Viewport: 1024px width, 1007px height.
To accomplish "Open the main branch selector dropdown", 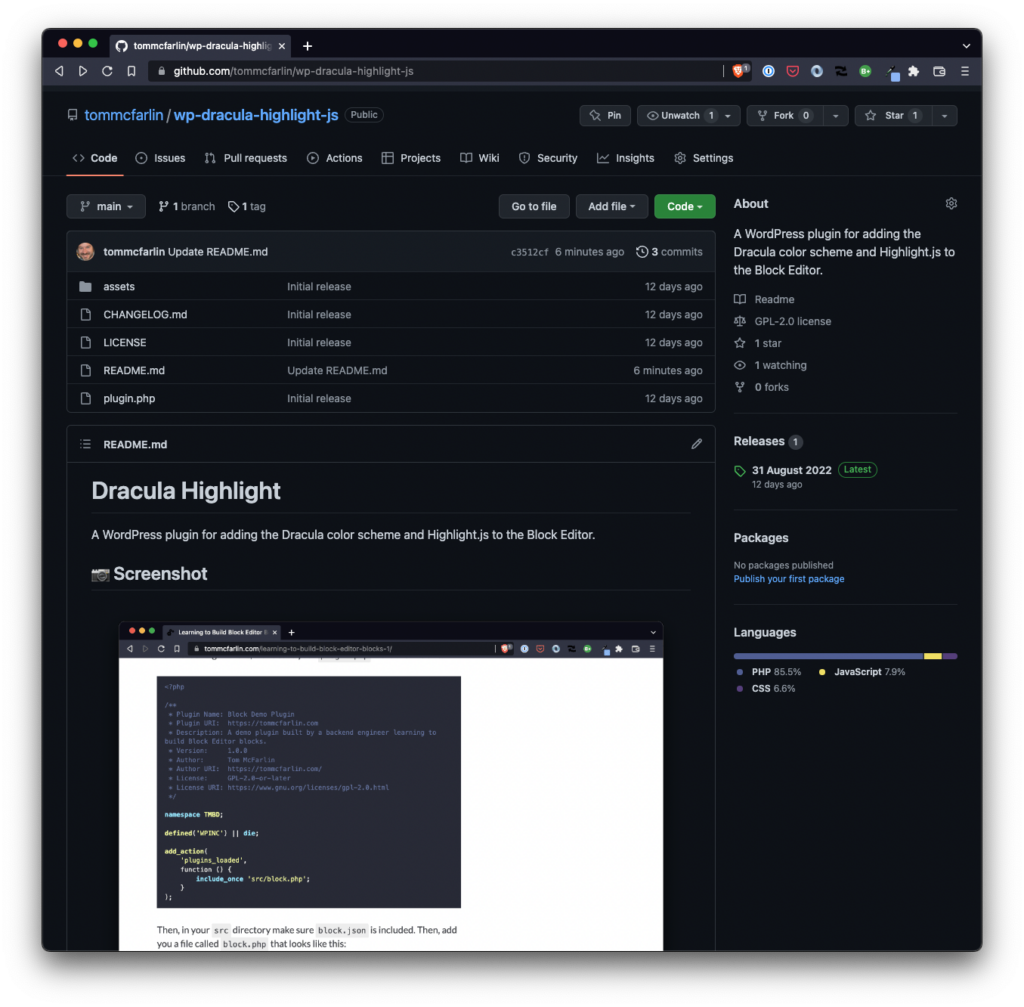I will pyautogui.click(x=106, y=206).
